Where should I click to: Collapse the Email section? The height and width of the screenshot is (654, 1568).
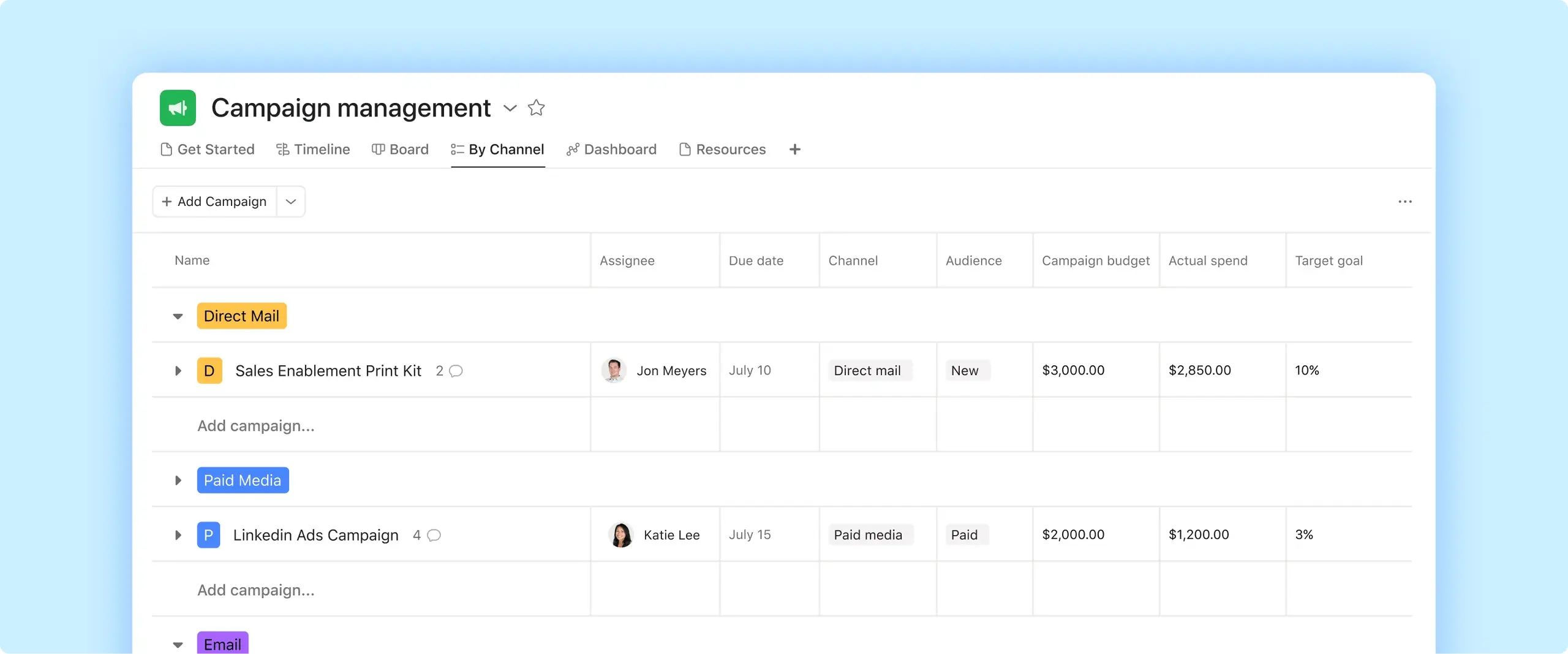[178, 645]
